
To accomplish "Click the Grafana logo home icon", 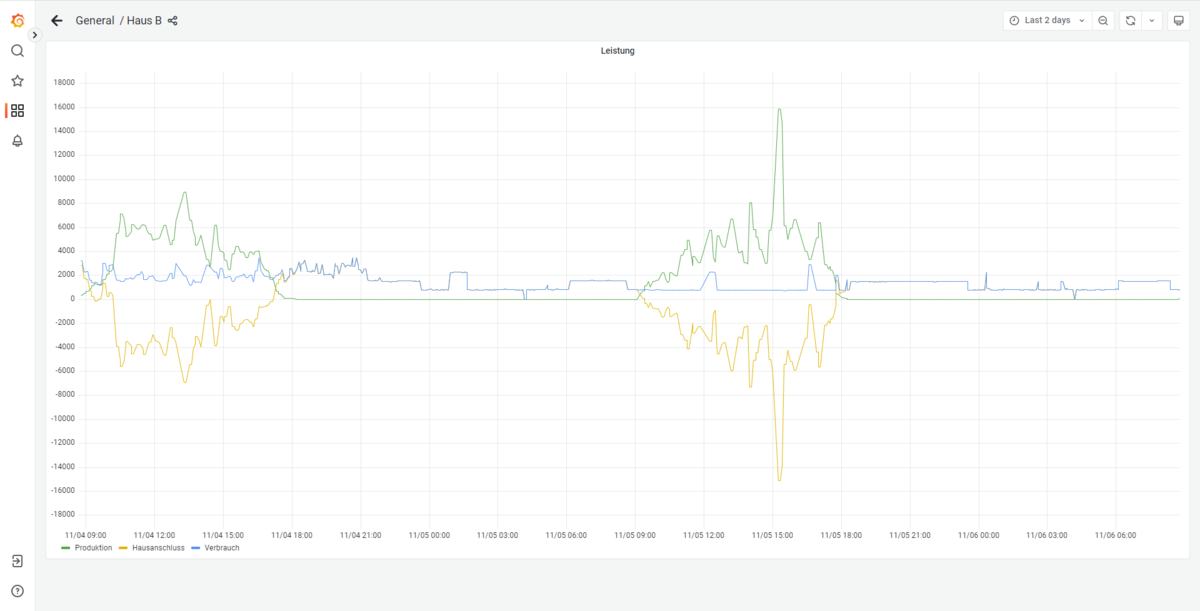I will click(x=17, y=20).
